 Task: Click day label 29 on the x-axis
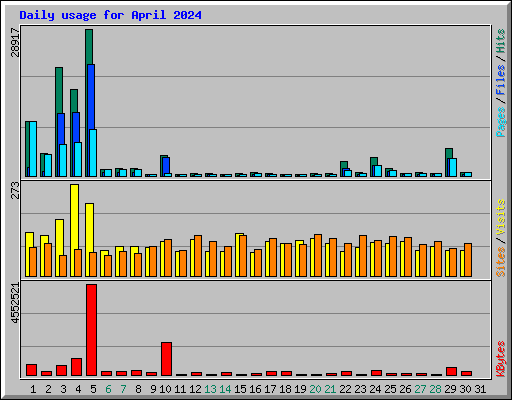point(450,389)
